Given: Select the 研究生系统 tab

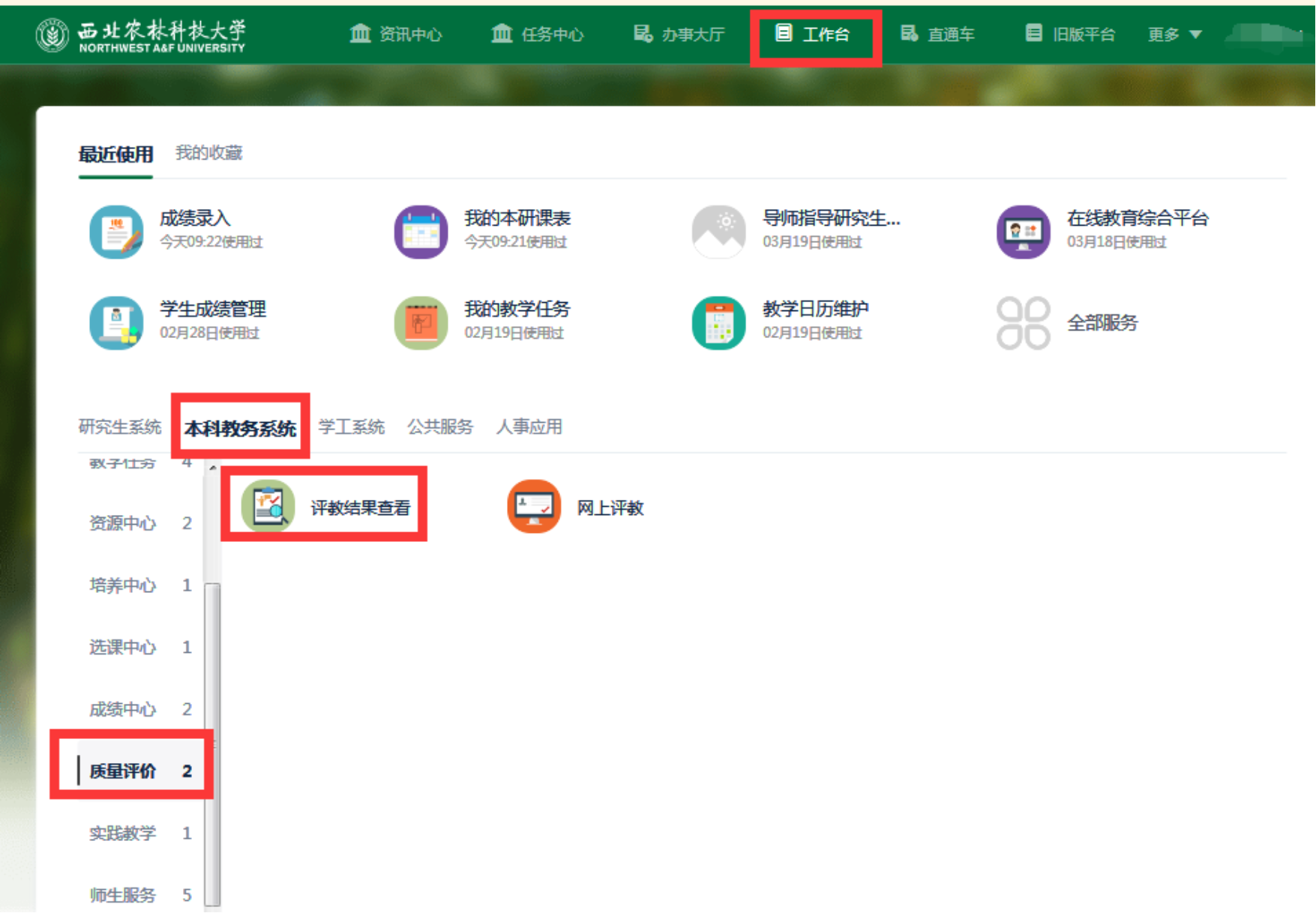Looking at the screenshot, I should pos(120,427).
